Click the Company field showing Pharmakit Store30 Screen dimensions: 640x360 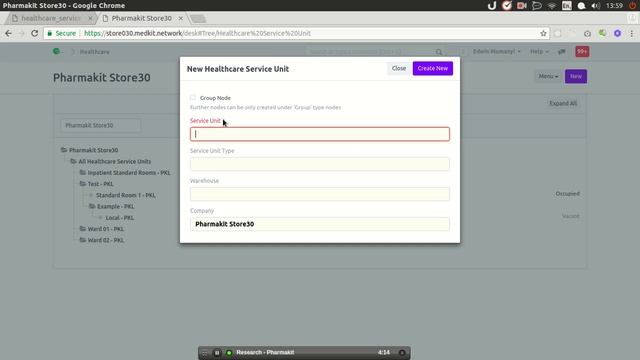coord(320,224)
